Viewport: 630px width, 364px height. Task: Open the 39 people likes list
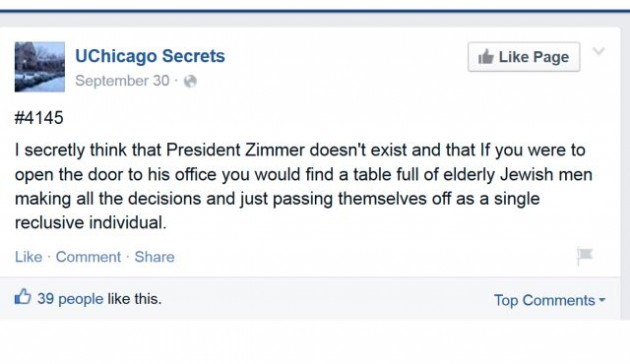tap(70, 299)
